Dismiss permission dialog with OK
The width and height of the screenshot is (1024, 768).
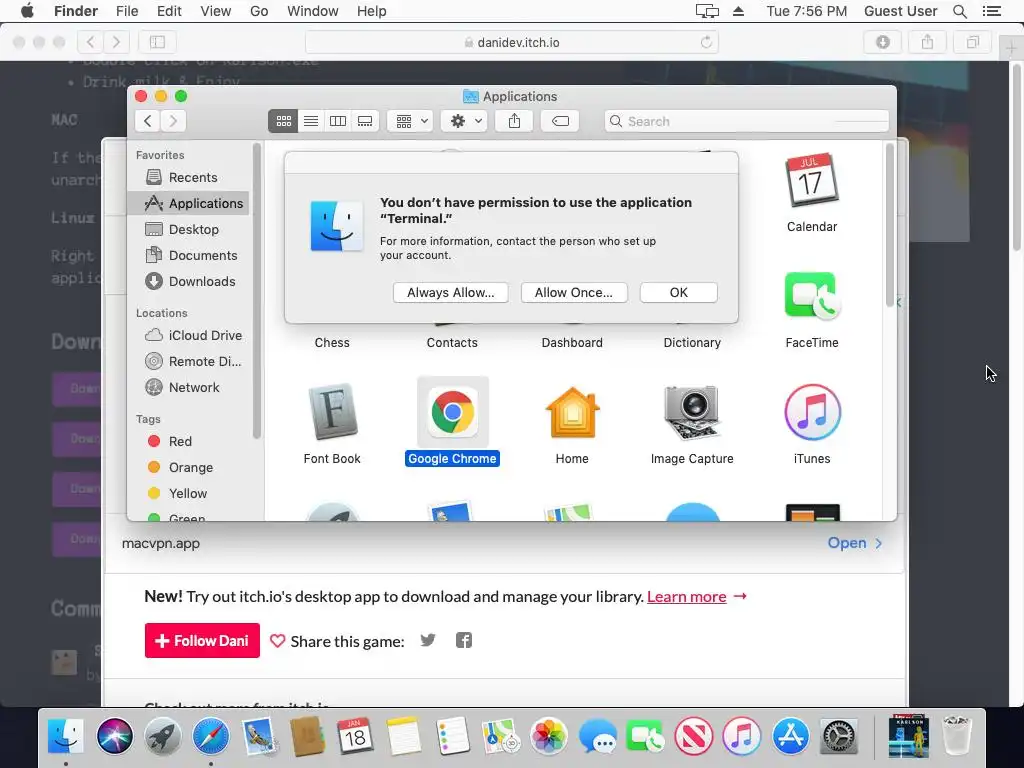click(x=679, y=293)
